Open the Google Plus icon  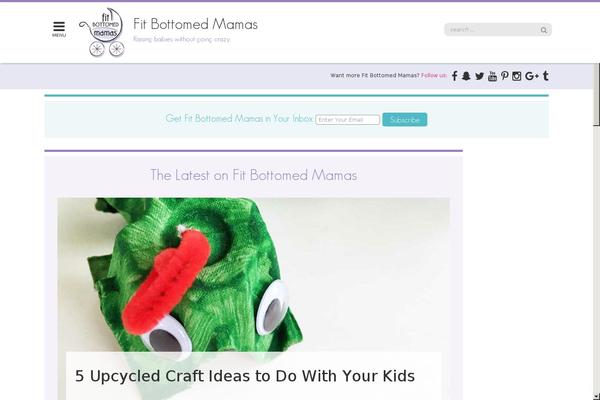pos(532,76)
